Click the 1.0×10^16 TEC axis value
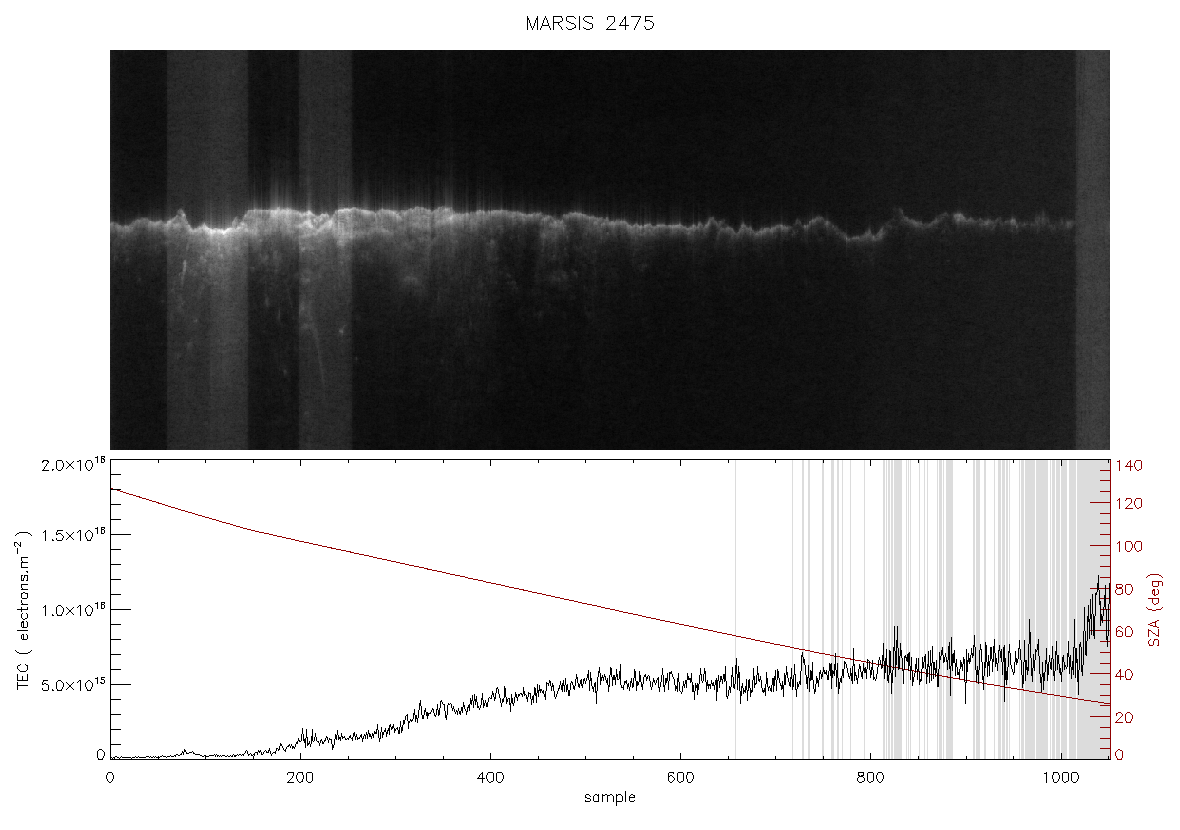The width and height of the screenshot is (1180, 830). coord(72,610)
